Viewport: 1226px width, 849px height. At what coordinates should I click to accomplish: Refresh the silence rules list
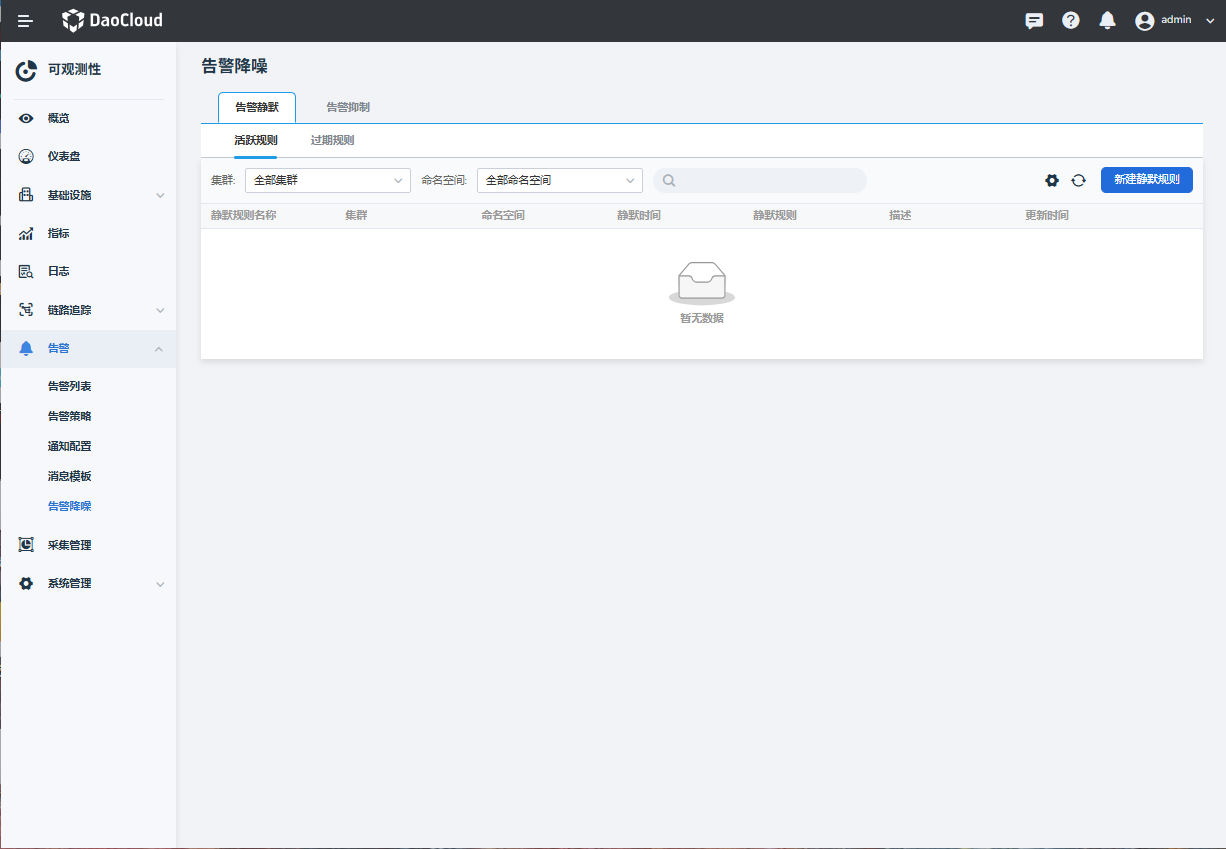[1078, 181]
